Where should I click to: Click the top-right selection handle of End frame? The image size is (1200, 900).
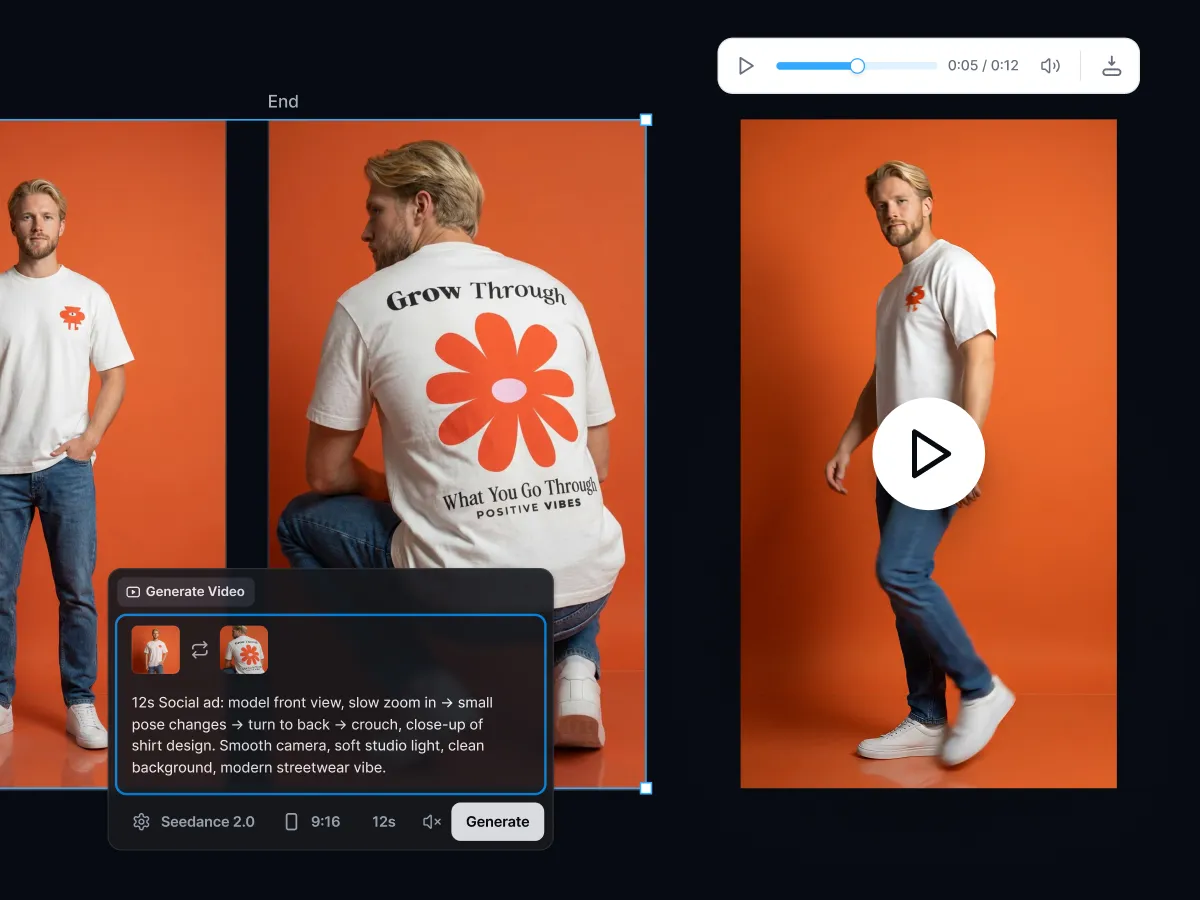pos(646,120)
